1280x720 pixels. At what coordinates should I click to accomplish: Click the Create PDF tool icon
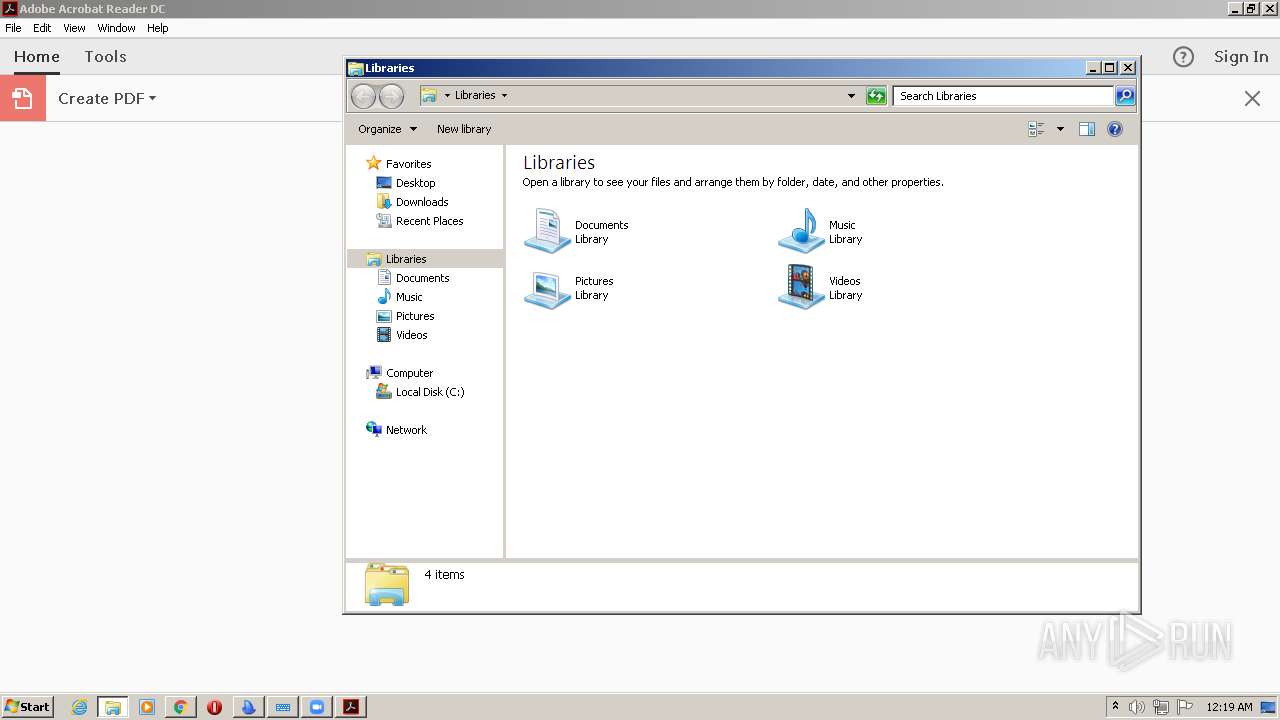click(x=23, y=98)
